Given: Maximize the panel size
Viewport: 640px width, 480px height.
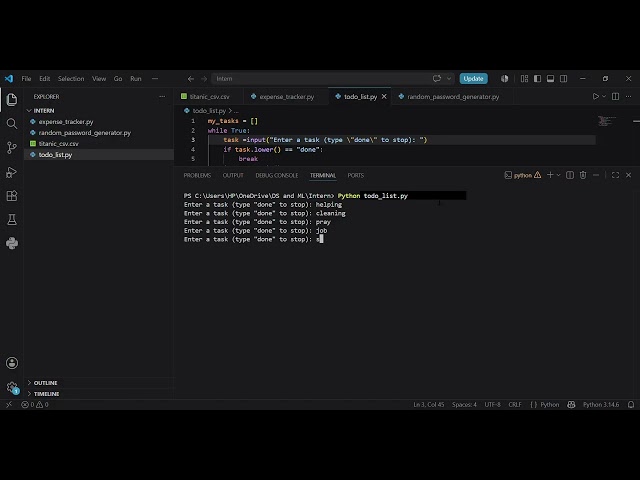Looking at the screenshot, I should pyautogui.click(x=616, y=175).
